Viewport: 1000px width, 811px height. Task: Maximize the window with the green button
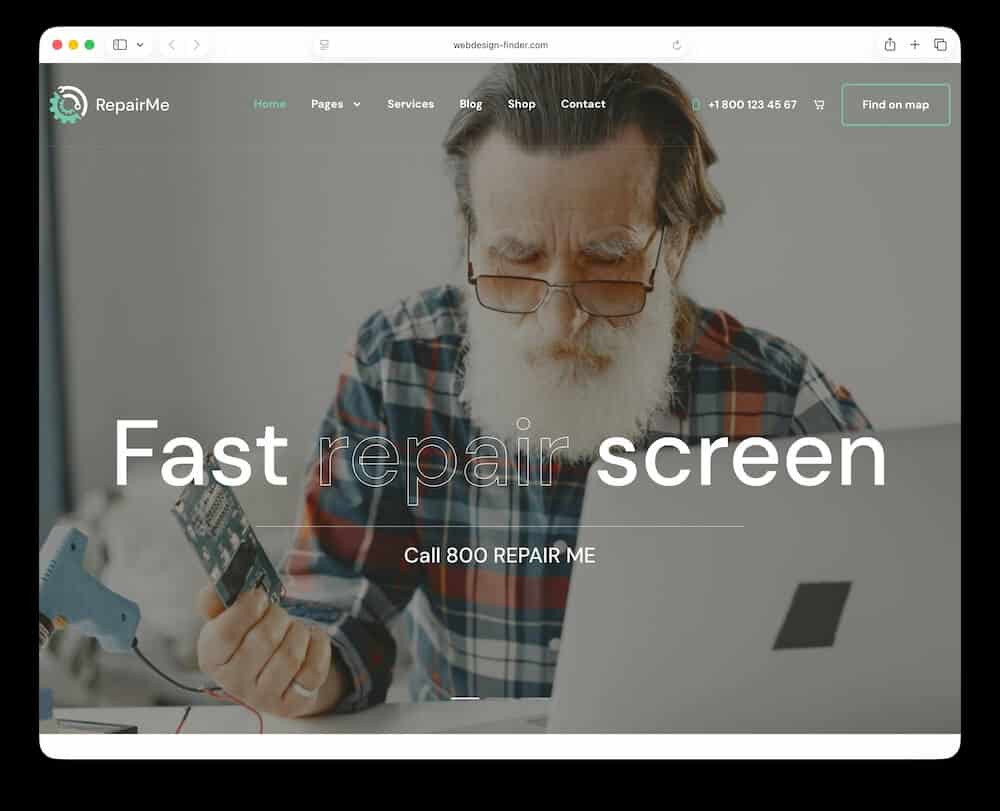pyautogui.click(x=90, y=45)
